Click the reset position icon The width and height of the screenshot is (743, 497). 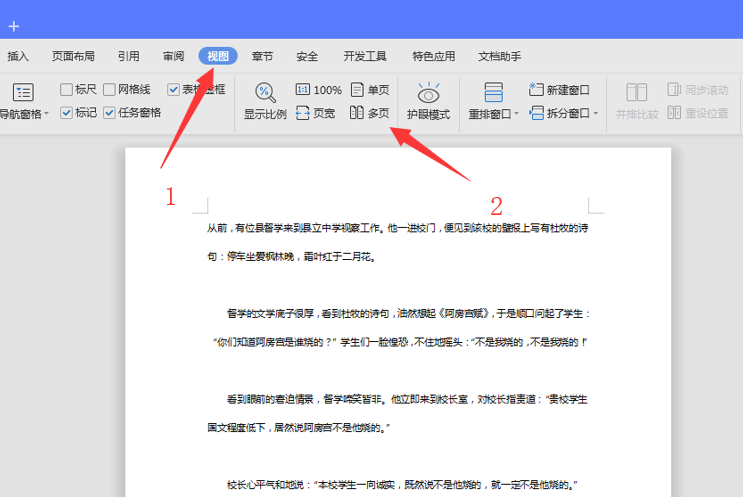click(x=674, y=112)
